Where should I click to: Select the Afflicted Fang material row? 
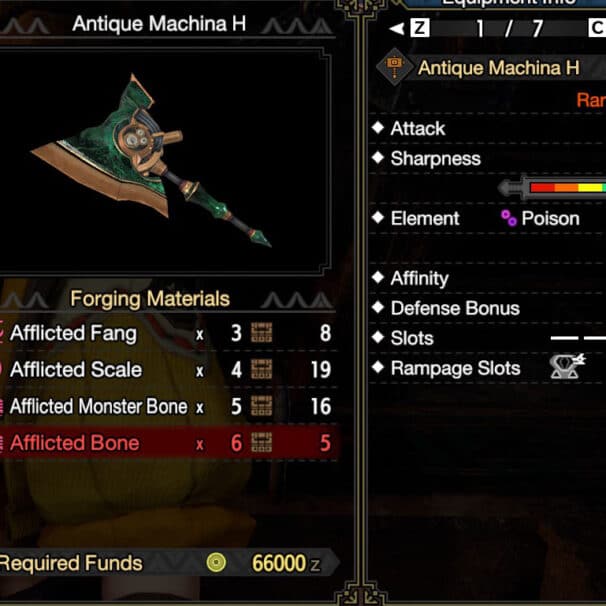pyautogui.click(x=169, y=333)
